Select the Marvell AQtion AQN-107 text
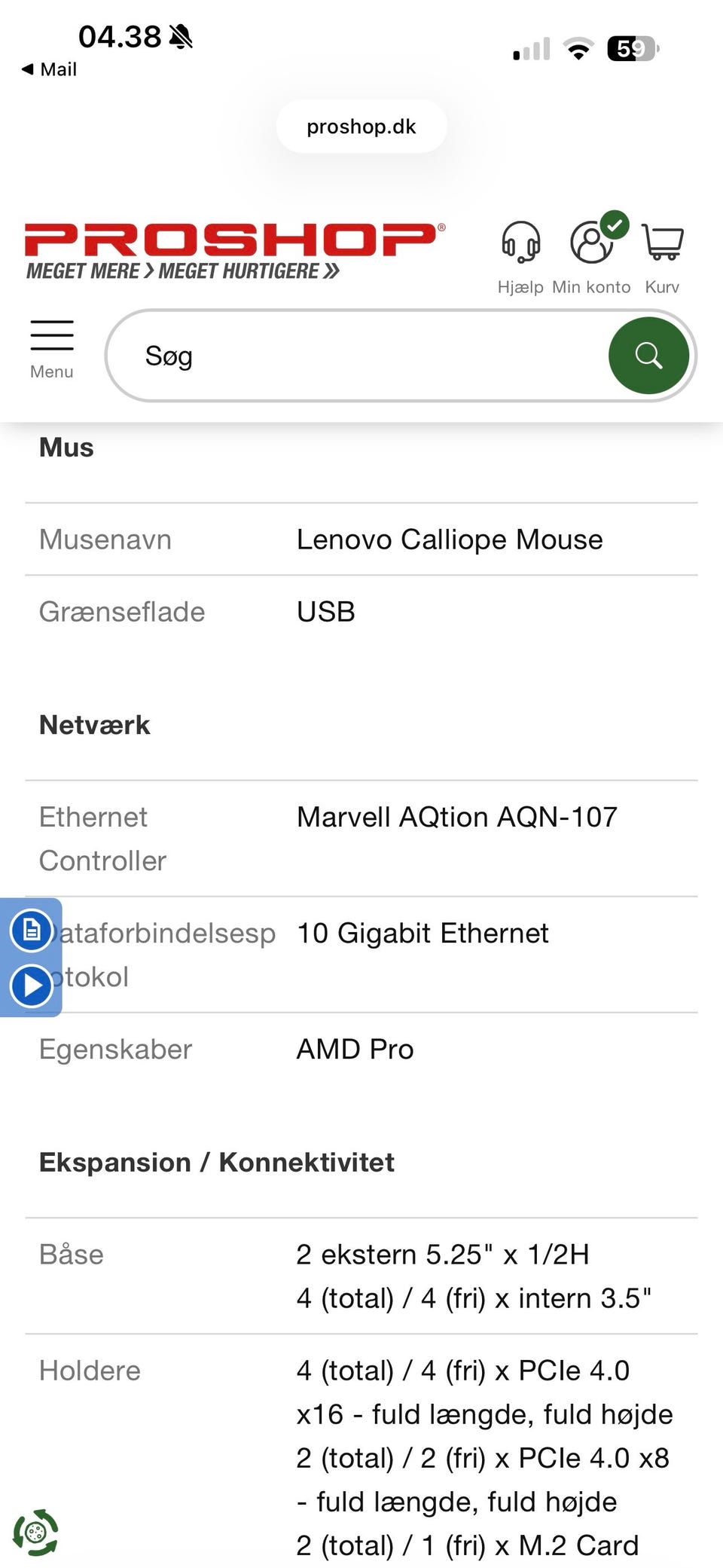Screen dimensions: 723x1568 coord(457,817)
